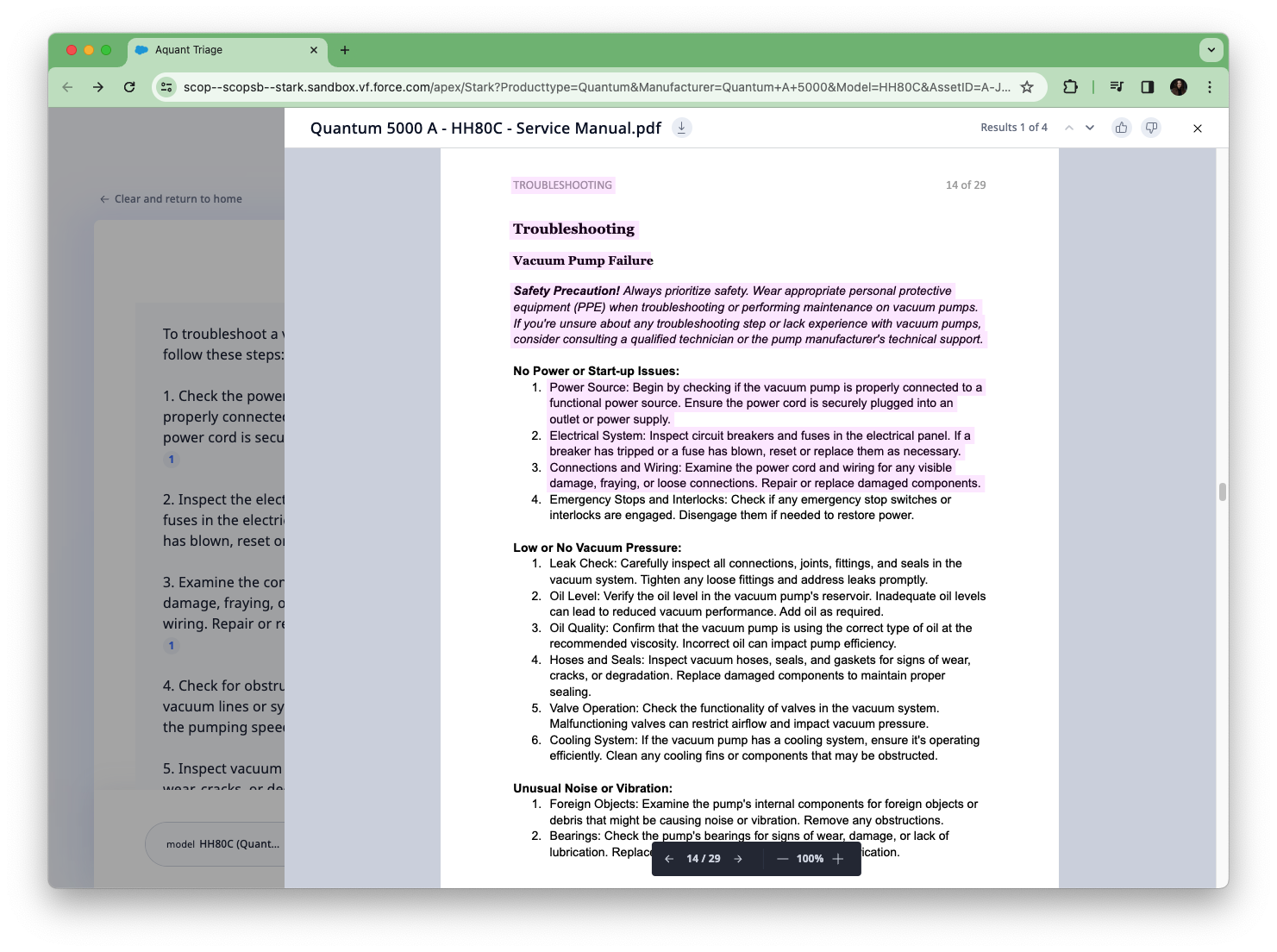This screenshot has height=952, width=1277.
Task: Open the tab search dropdown
Action: (1211, 50)
